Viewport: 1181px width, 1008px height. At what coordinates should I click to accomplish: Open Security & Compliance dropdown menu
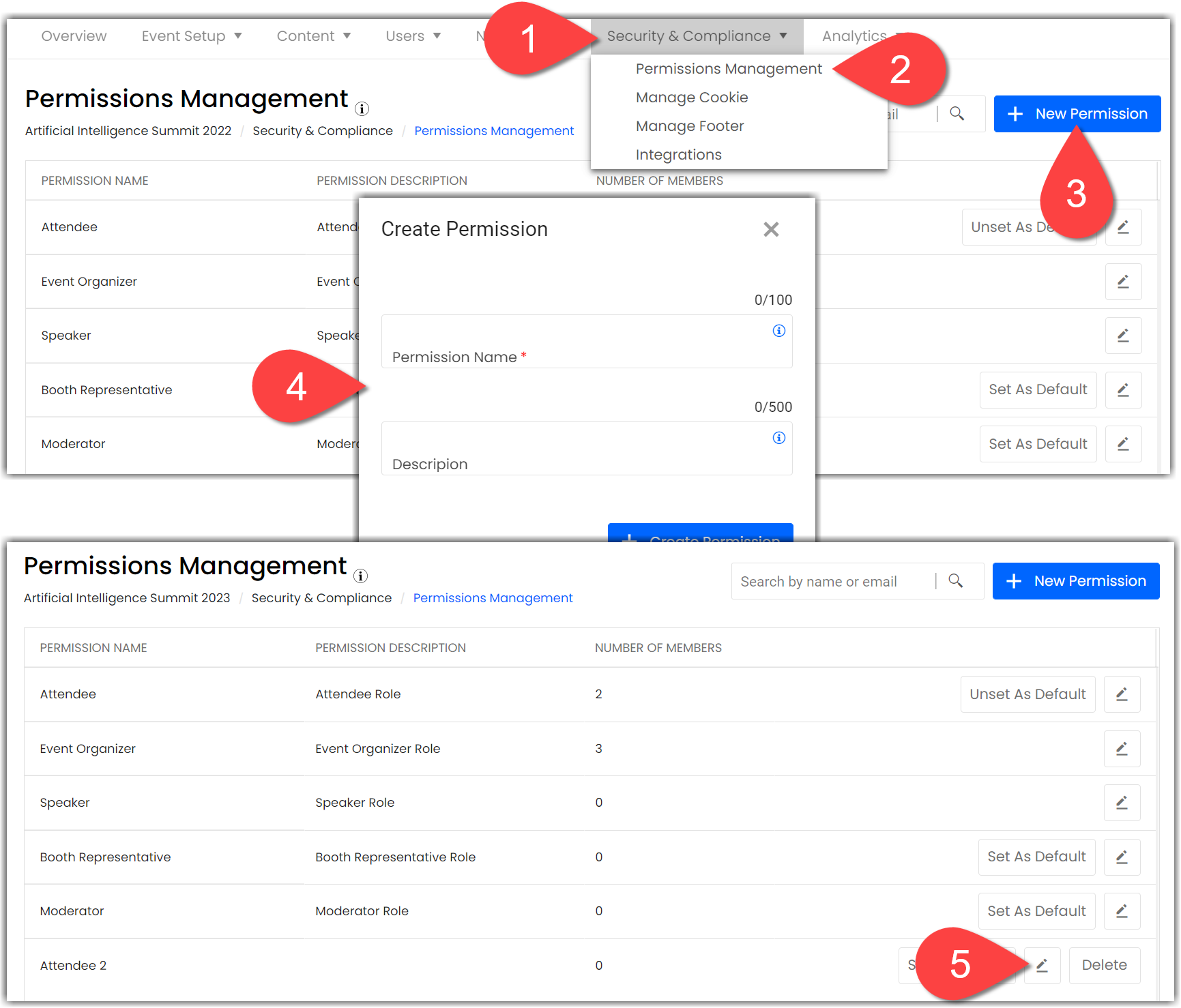pyautogui.click(x=697, y=36)
